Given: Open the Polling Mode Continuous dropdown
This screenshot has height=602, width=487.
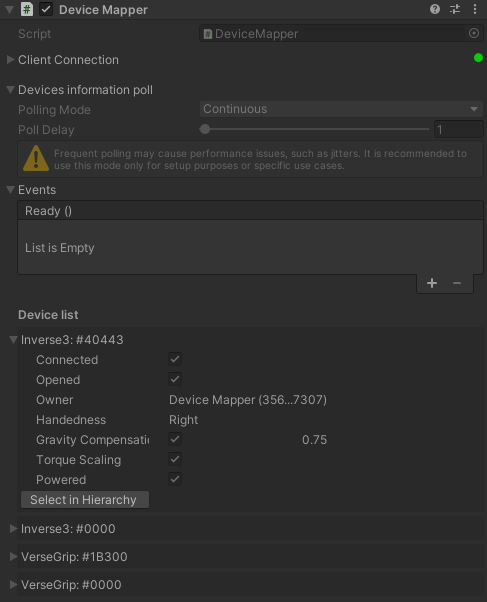Looking at the screenshot, I should pyautogui.click(x=341, y=109).
